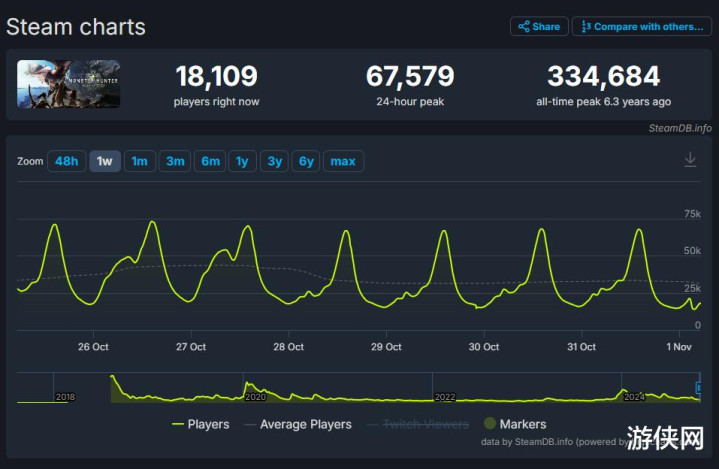
Task: Click the 30 Oct axis label
Action: (x=484, y=347)
